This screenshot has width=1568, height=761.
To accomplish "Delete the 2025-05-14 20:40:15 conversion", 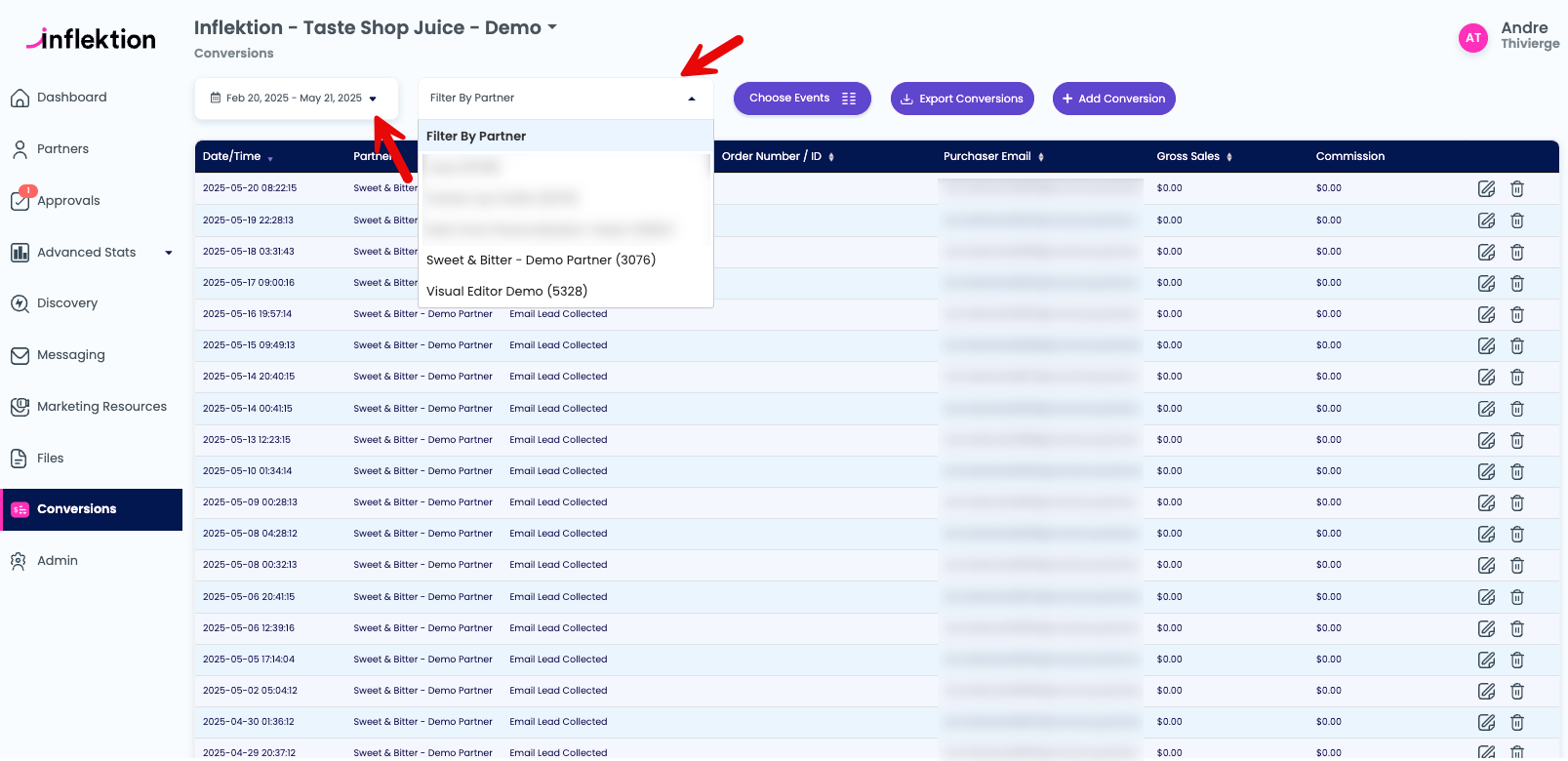I will [x=1517, y=377].
